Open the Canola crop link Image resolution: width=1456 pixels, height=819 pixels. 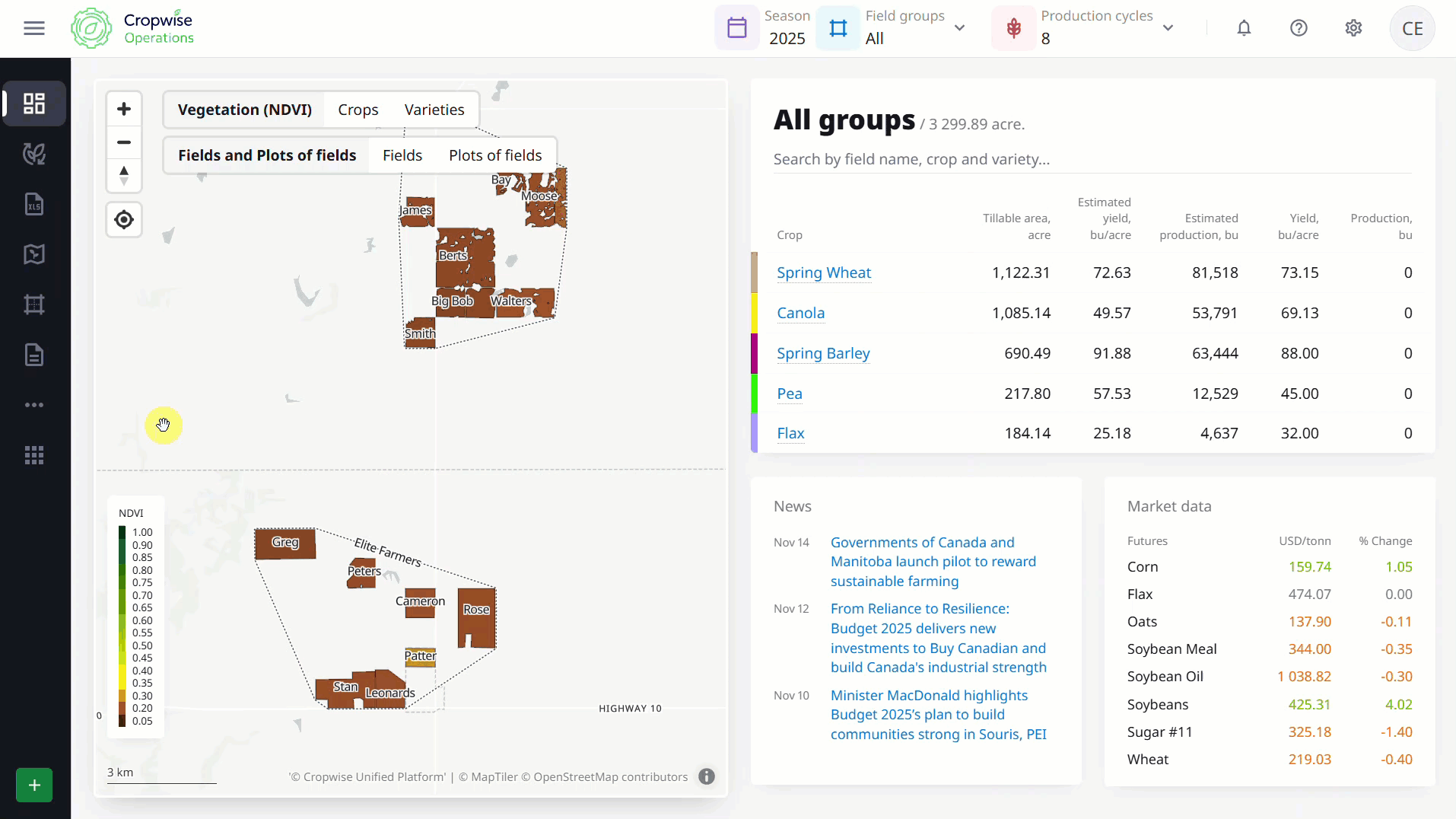click(800, 313)
